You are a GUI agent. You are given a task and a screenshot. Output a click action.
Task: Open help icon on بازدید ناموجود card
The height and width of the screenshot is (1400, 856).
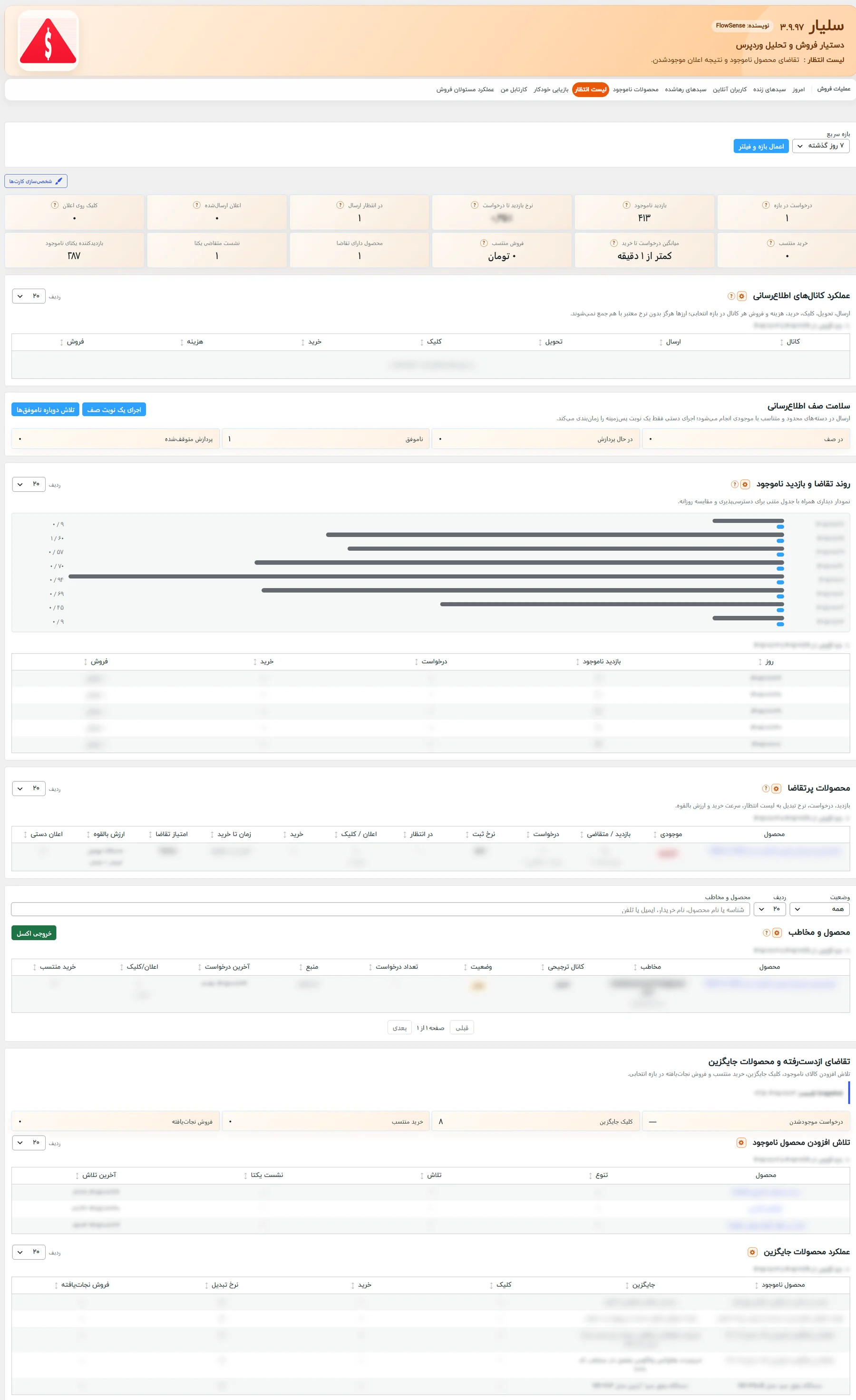(626, 205)
